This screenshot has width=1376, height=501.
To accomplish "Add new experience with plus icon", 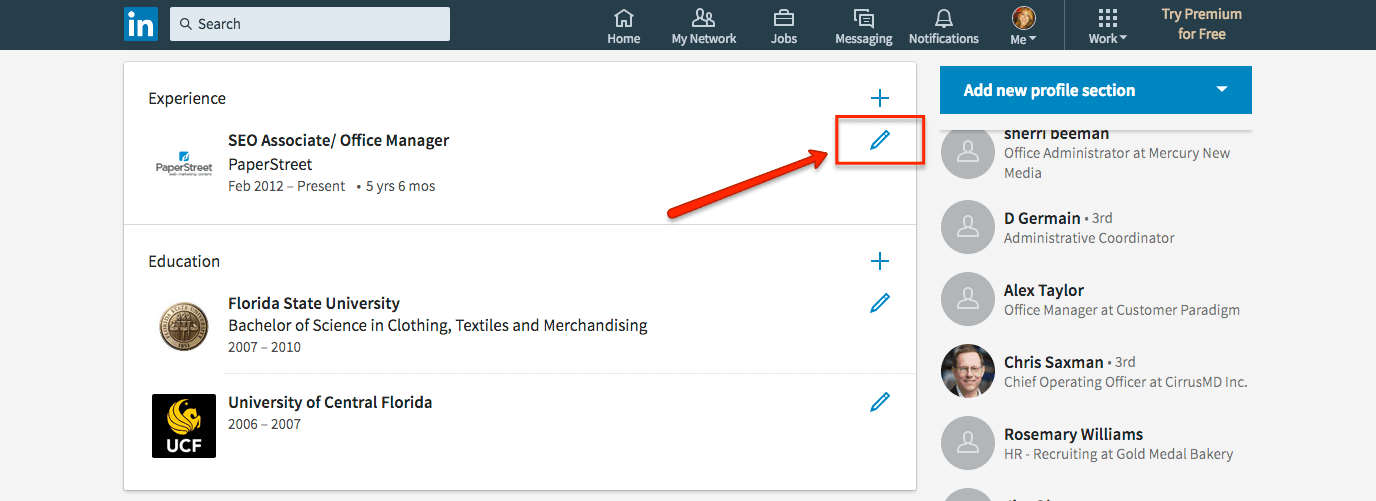I will pos(880,98).
